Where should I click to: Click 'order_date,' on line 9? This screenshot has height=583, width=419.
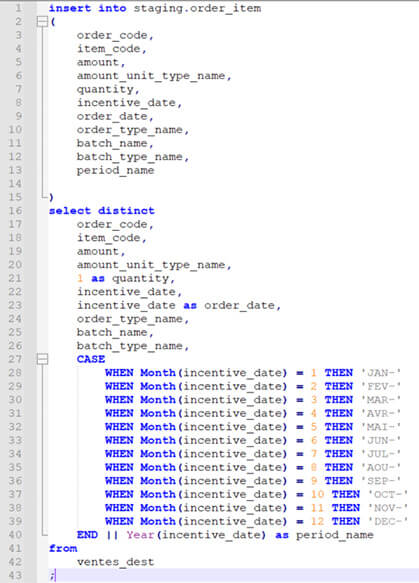pos(115,116)
